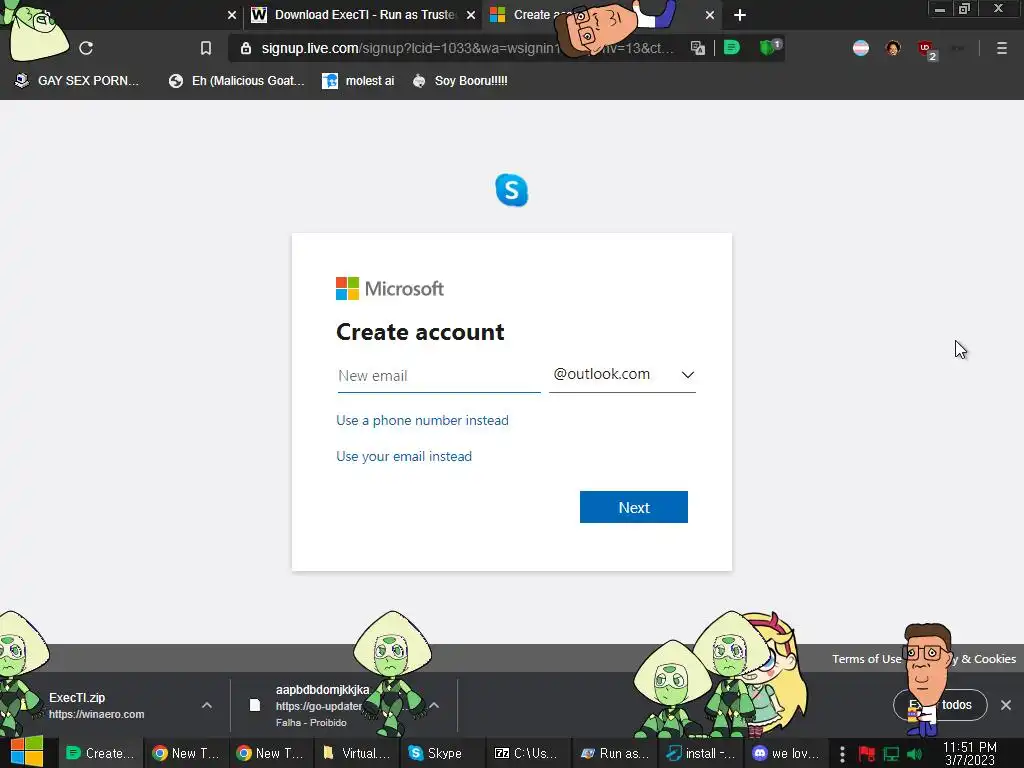Open the first Chrome New T... taskbar item
The height and width of the screenshot is (768, 1024).
[186, 754]
